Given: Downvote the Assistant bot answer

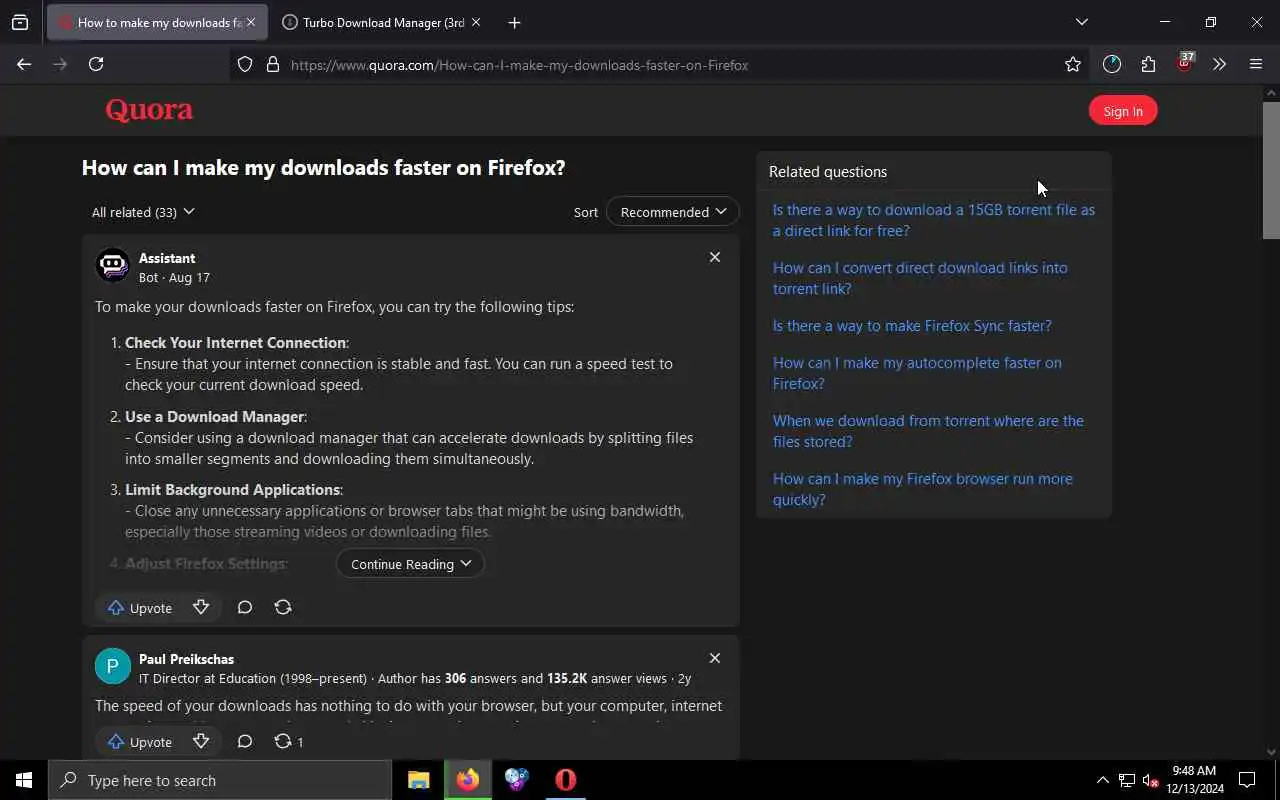Looking at the screenshot, I should pyautogui.click(x=201, y=607).
